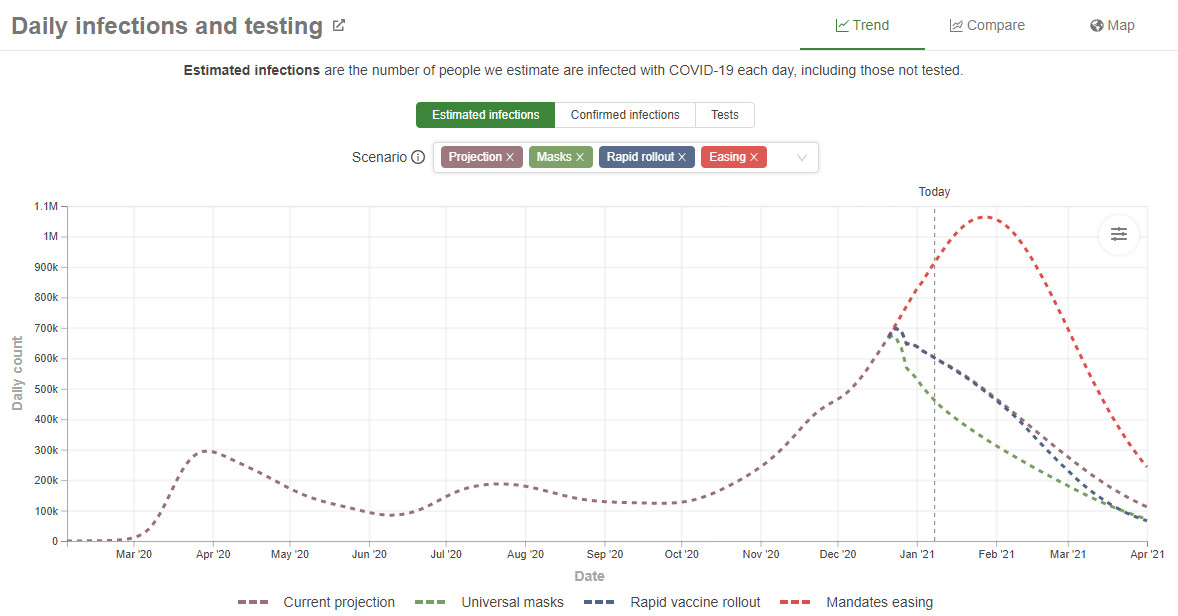Click the chart settings sliders icon
1178x616 pixels.
click(x=1119, y=234)
